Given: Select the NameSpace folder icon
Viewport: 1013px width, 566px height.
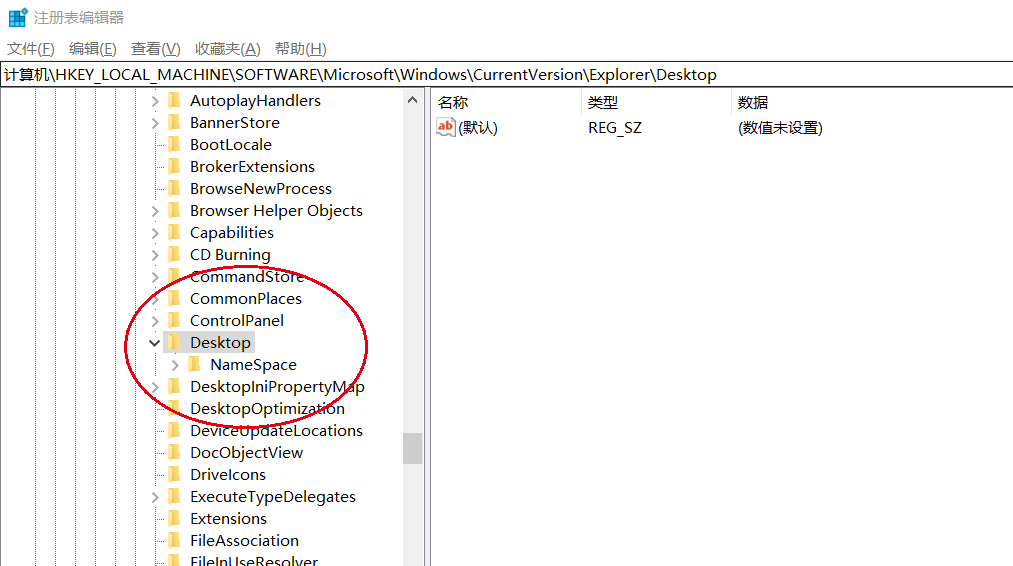Looking at the screenshot, I should [x=194, y=364].
